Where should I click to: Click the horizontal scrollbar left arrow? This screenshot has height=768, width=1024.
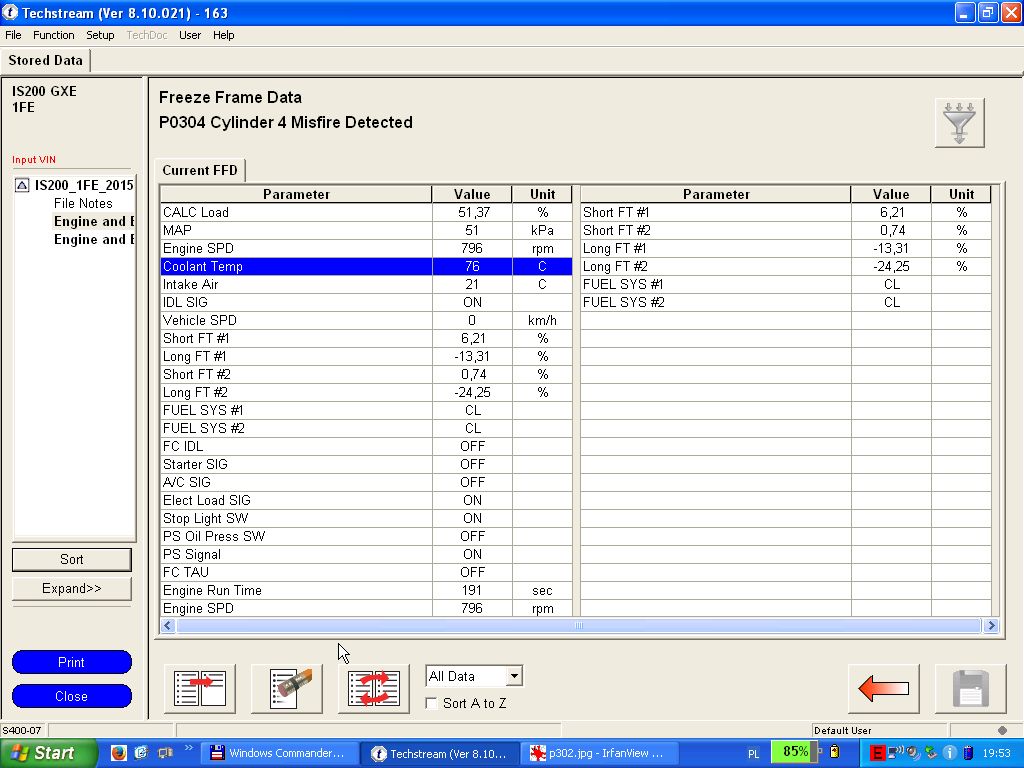pos(168,626)
